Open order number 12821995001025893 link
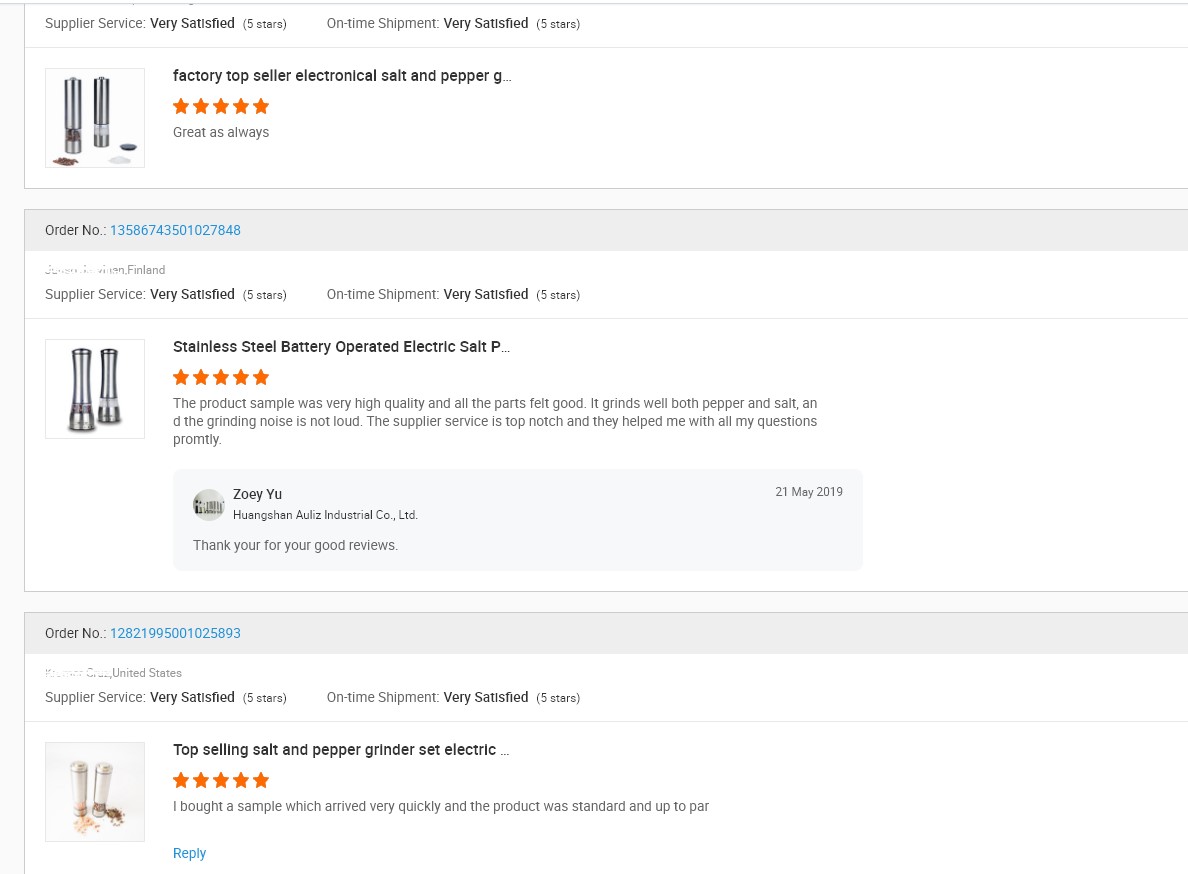 175,633
